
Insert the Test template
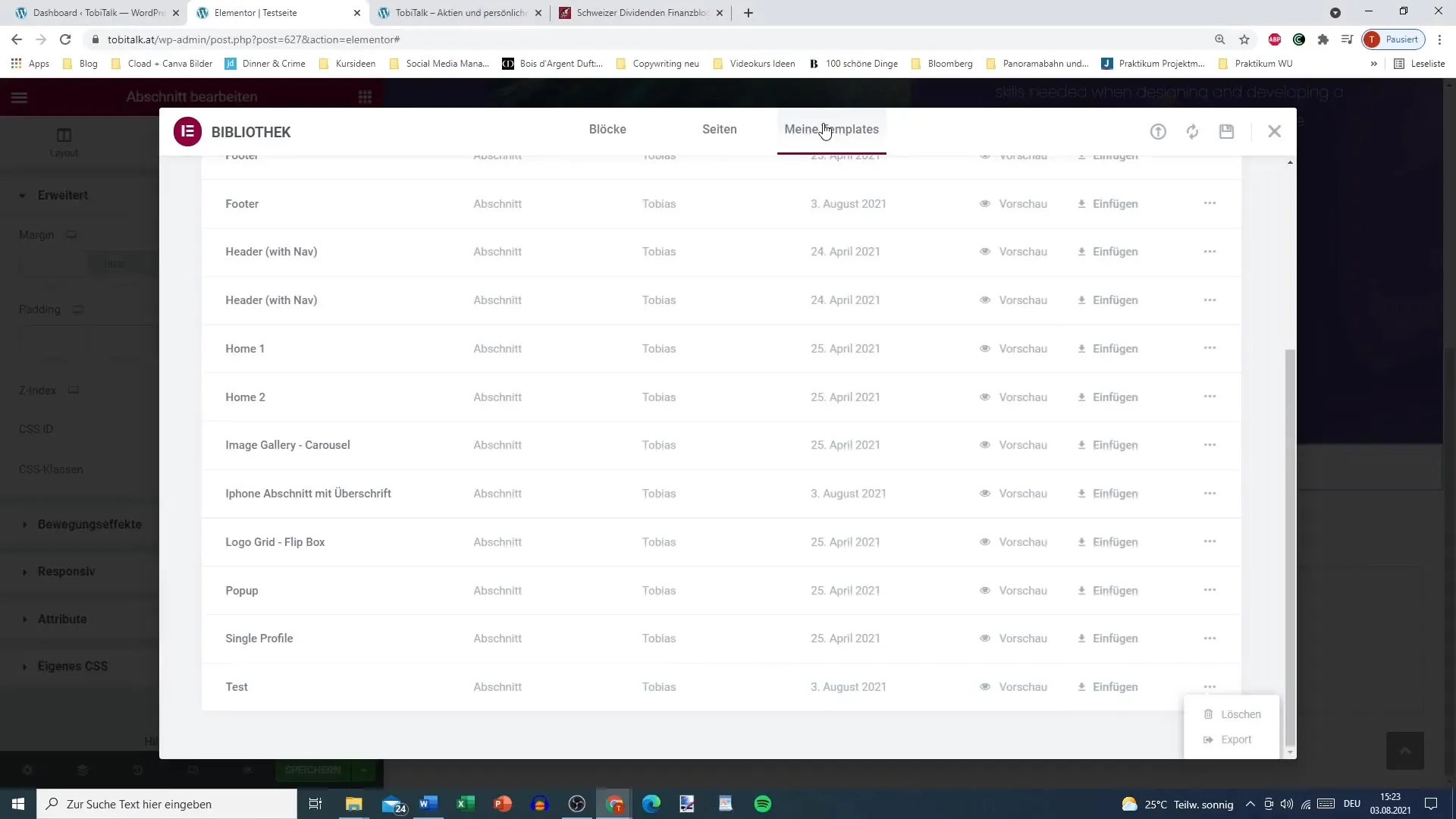[1107, 687]
